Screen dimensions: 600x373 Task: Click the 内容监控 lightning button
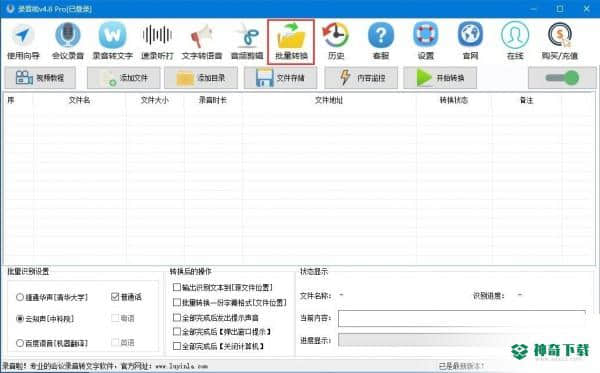361,78
